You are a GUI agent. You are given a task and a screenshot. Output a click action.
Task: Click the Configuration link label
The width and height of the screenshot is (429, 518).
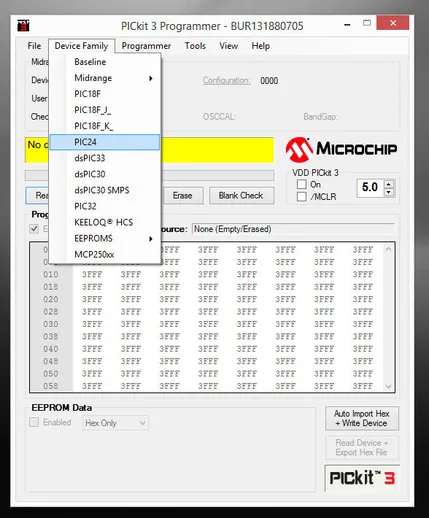227,80
